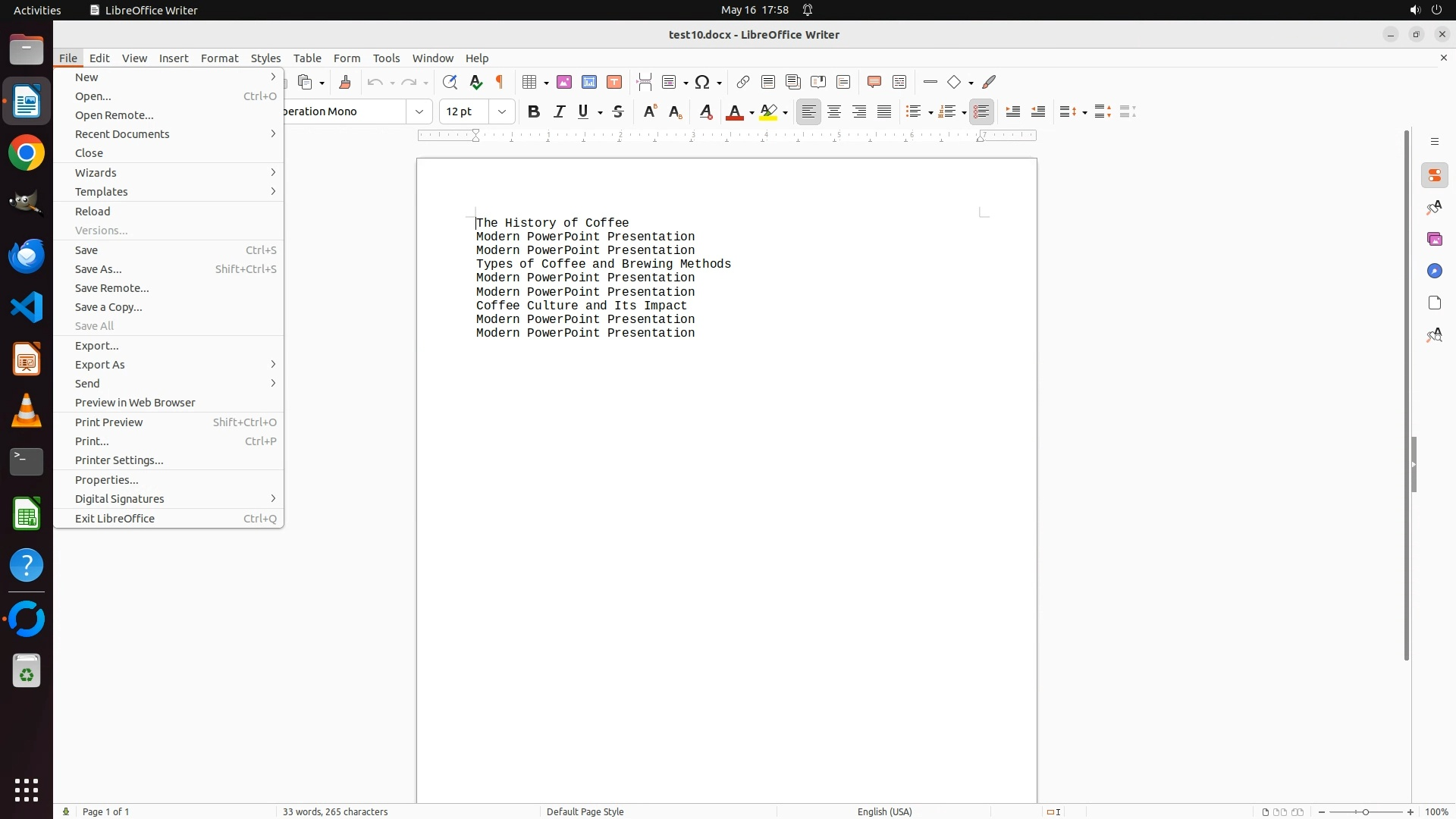
Task: Select Print Preview entry
Action: click(109, 422)
